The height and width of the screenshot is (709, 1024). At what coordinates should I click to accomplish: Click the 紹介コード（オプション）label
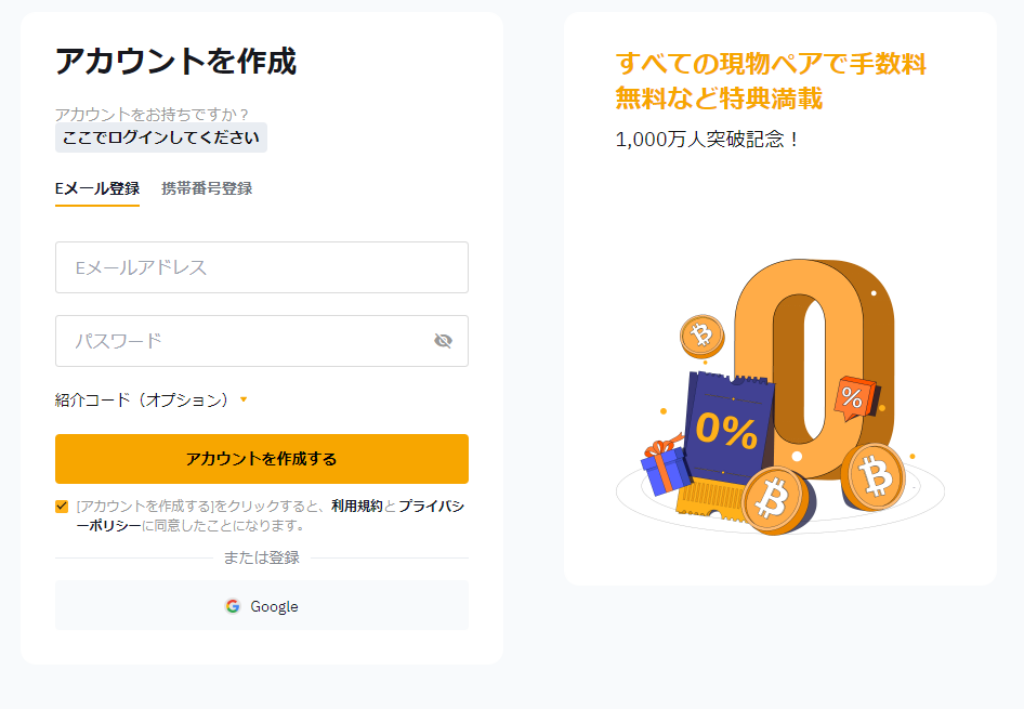pyautogui.click(x=142, y=400)
